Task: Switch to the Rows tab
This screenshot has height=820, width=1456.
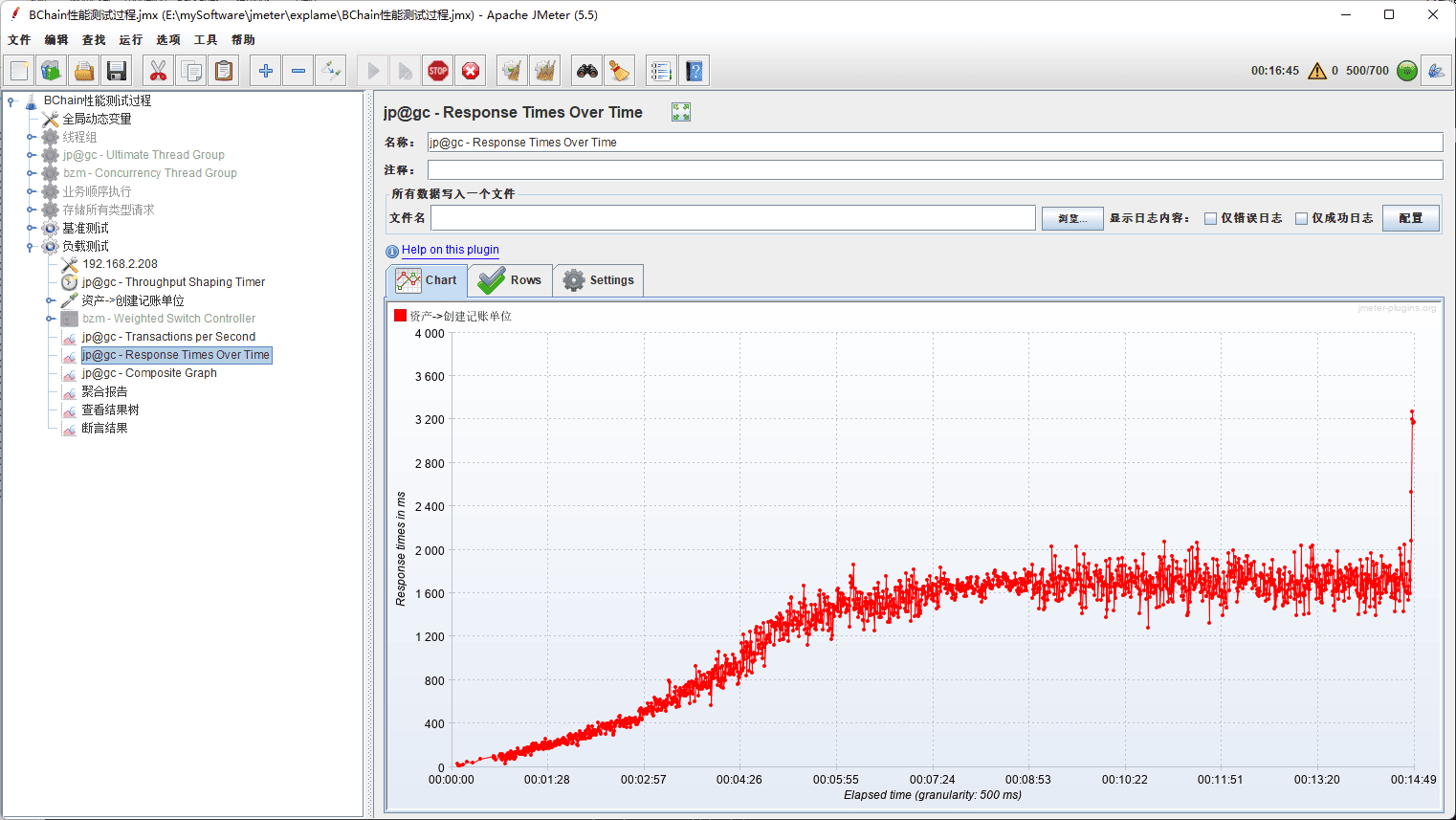Action: 510,280
